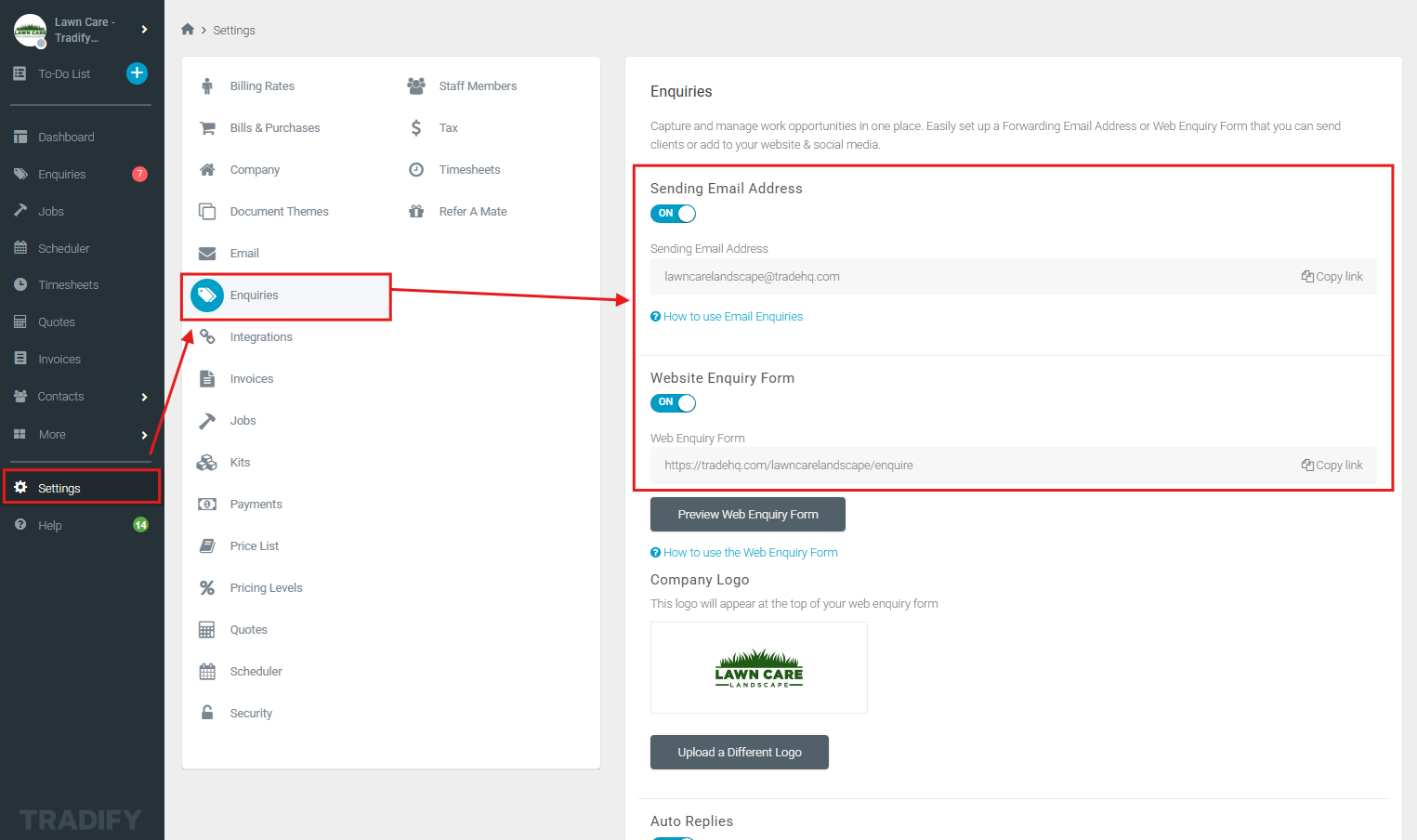Toggle the Website Enquiry Form switch off
This screenshot has width=1417, height=840.
pyautogui.click(x=673, y=402)
